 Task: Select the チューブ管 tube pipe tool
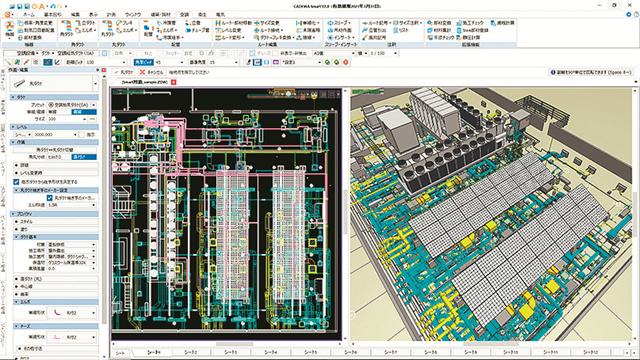[x=197, y=30]
